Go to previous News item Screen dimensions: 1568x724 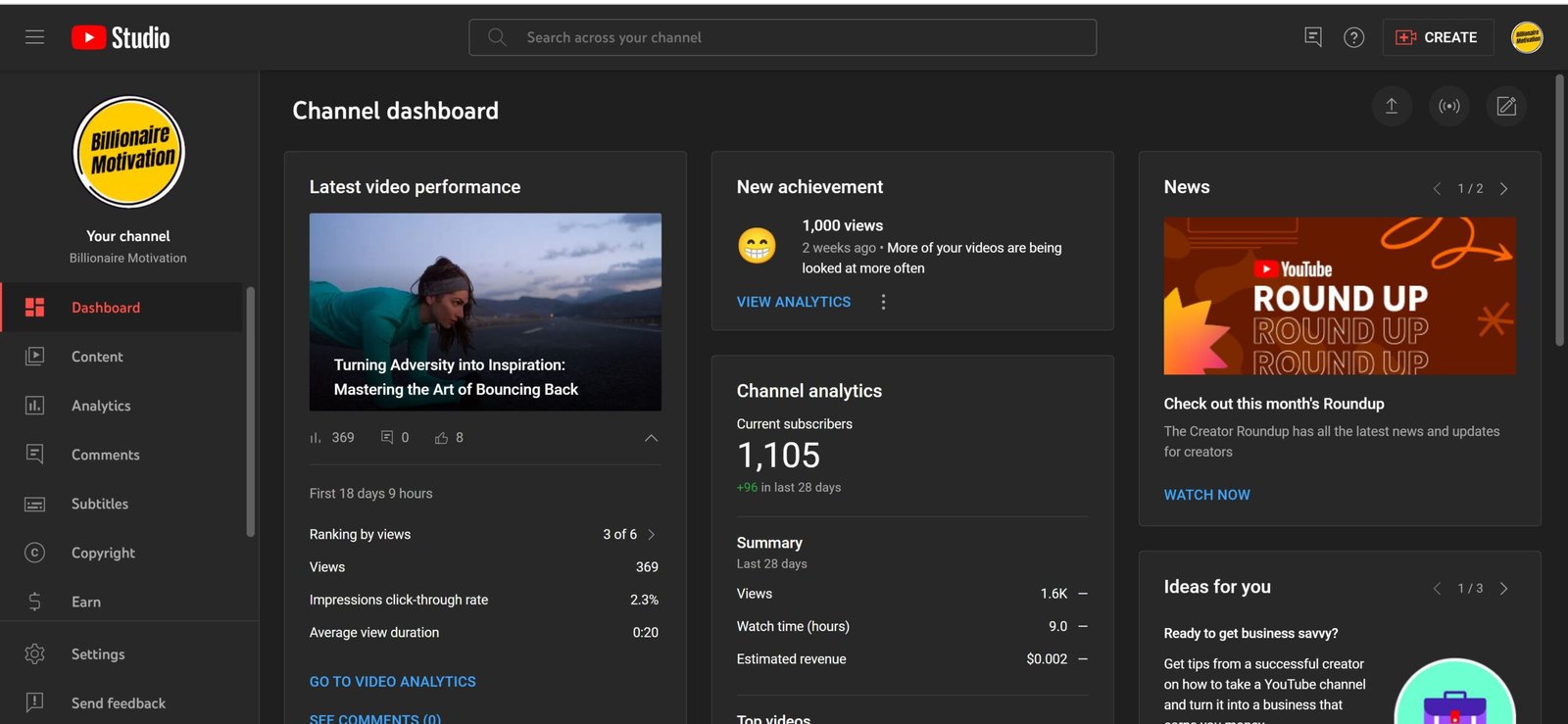tap(1437, 188)
